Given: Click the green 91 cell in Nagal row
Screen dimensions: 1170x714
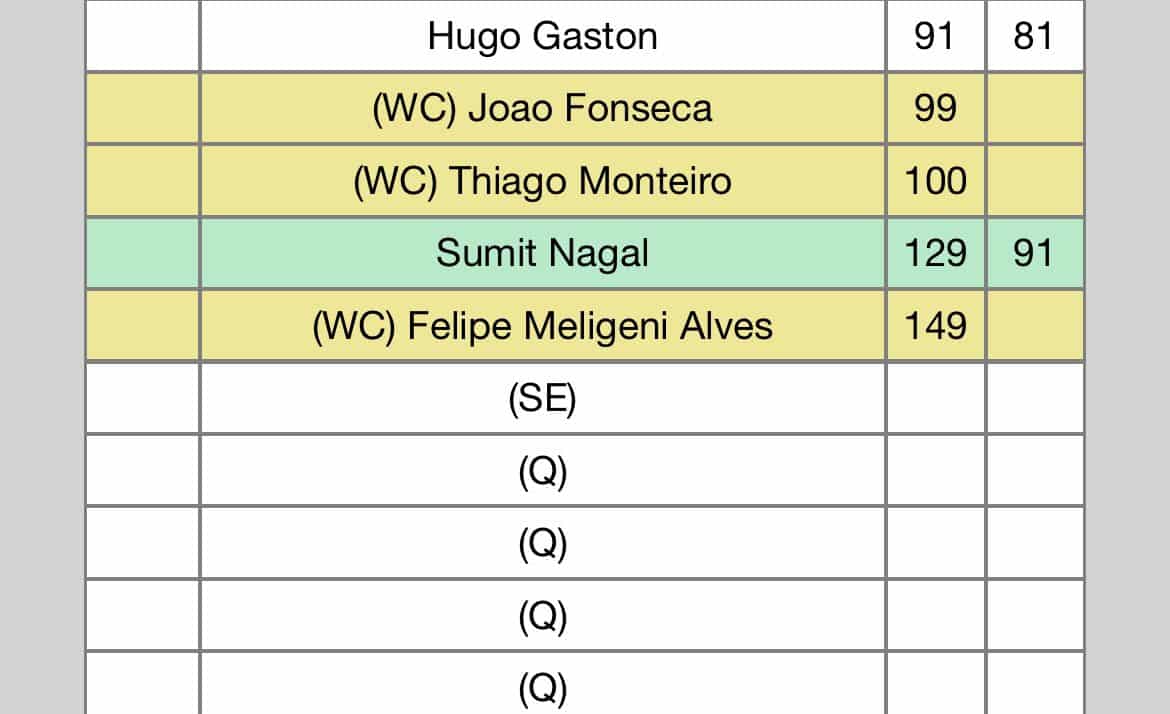Looking at the screenshot, I should (x=1035, y=253).
